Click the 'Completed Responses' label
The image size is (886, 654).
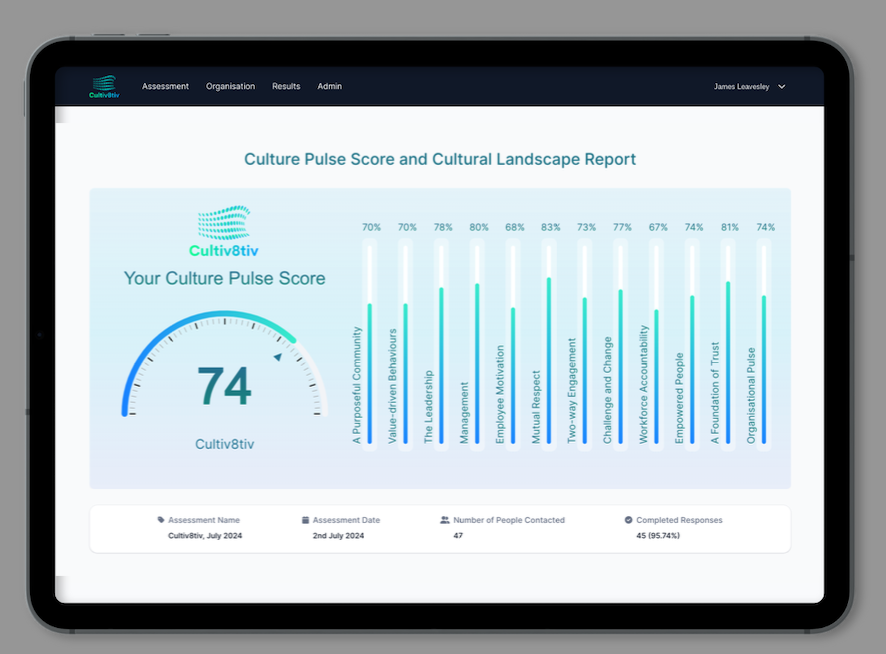(x=679, y=520)
